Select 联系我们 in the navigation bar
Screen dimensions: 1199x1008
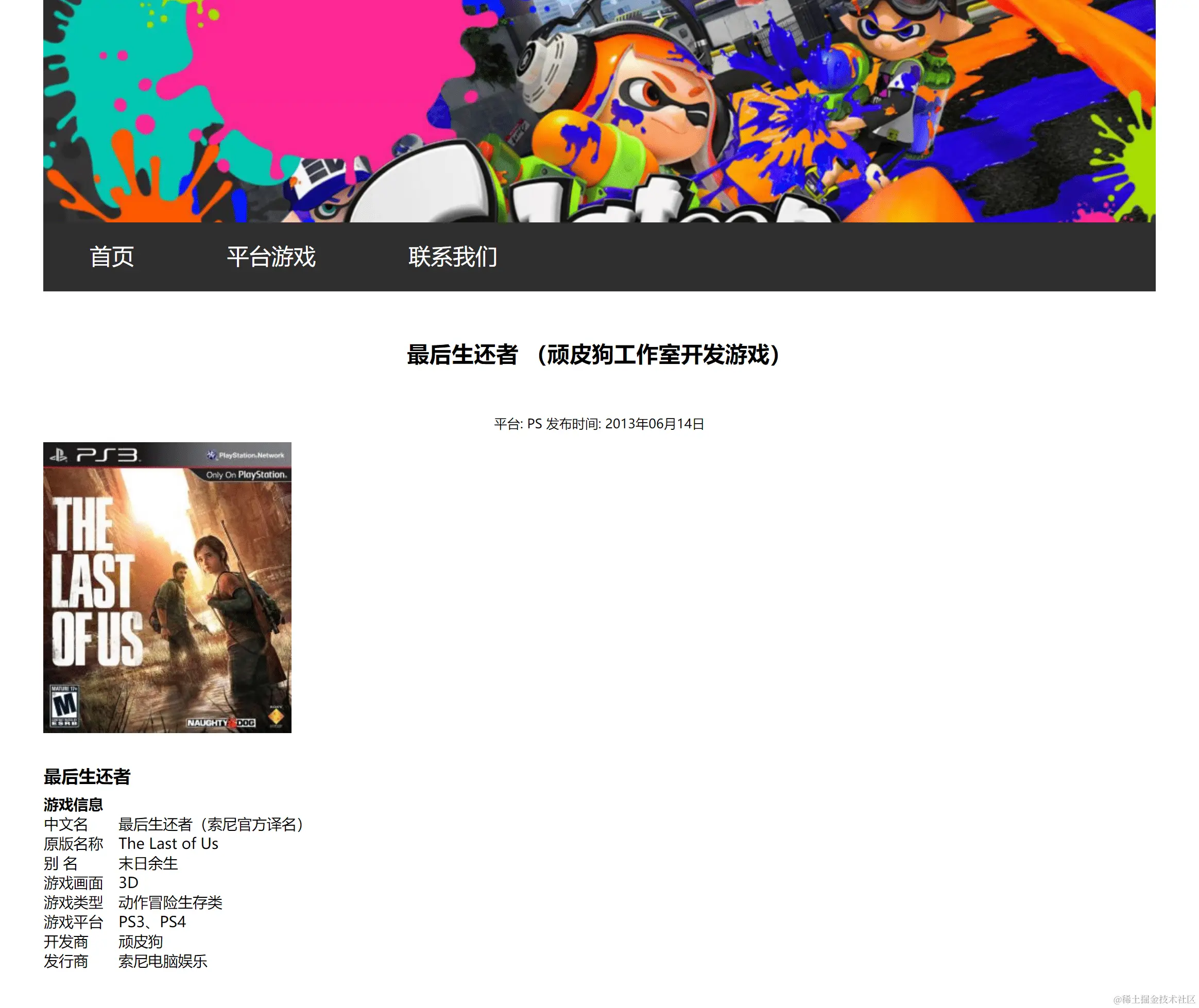pos(453,257)
